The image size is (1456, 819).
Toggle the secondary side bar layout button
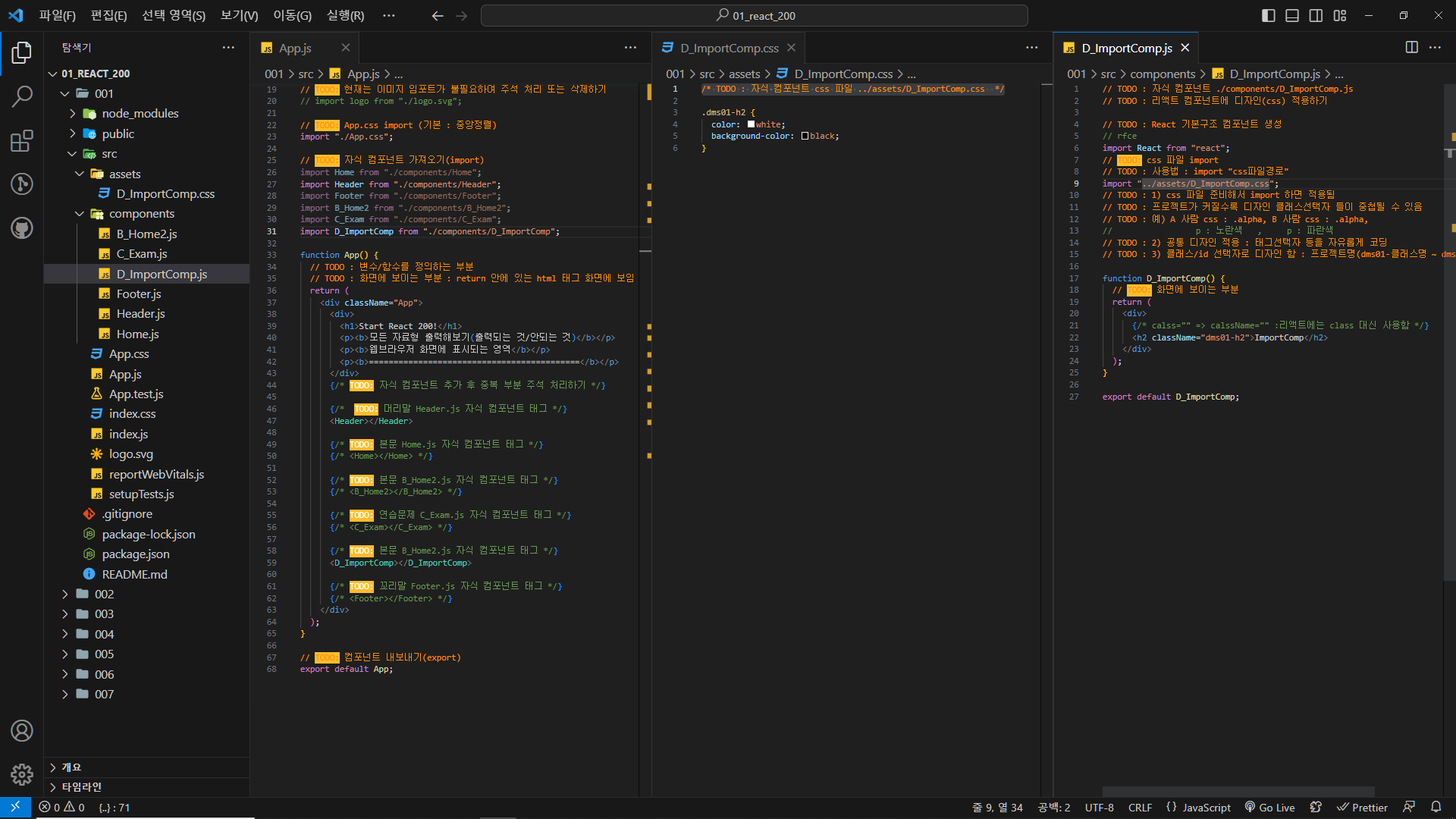[x=1316, y=16]
